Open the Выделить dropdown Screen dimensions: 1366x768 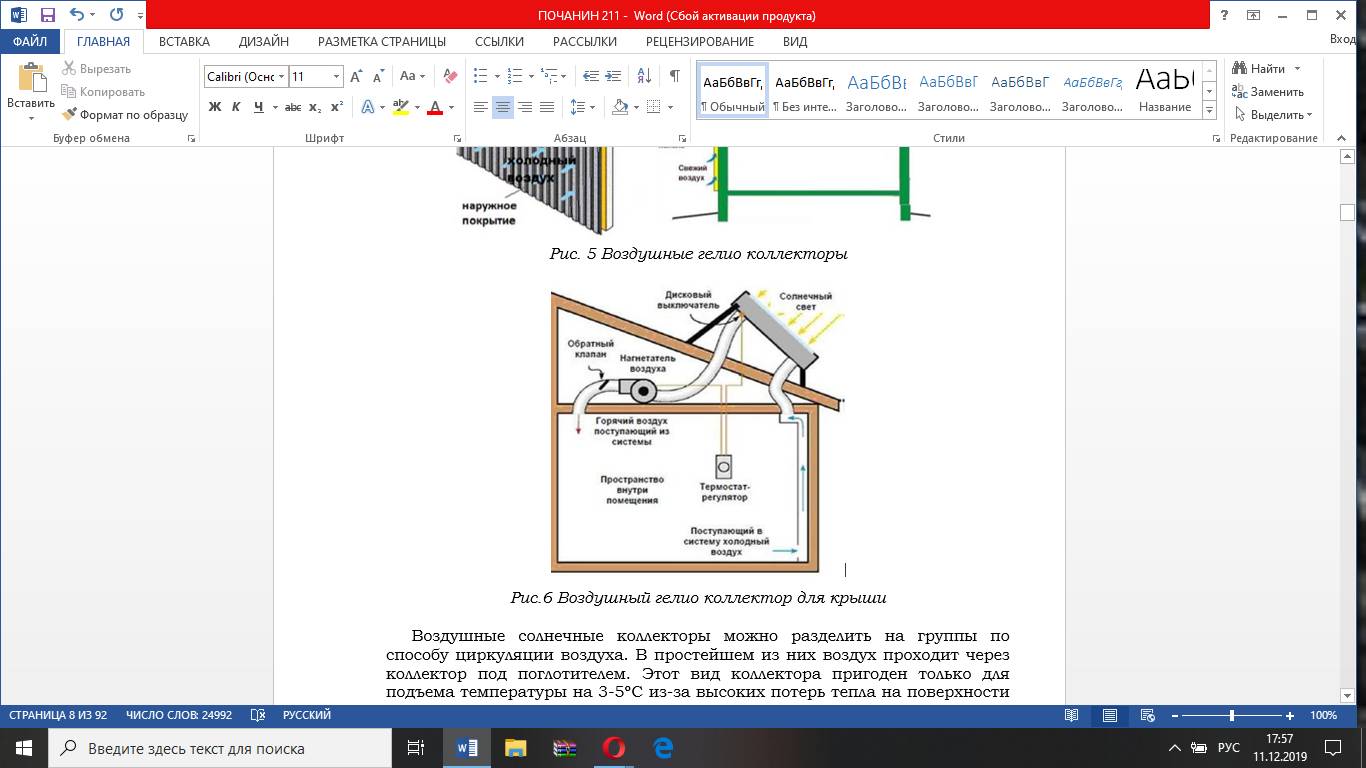pyautogui.click(x=1273, y=115)
